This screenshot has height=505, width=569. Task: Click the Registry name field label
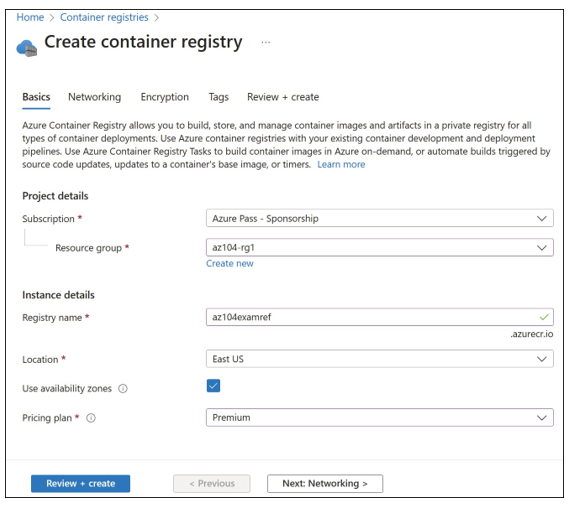[x=52, y=317]
